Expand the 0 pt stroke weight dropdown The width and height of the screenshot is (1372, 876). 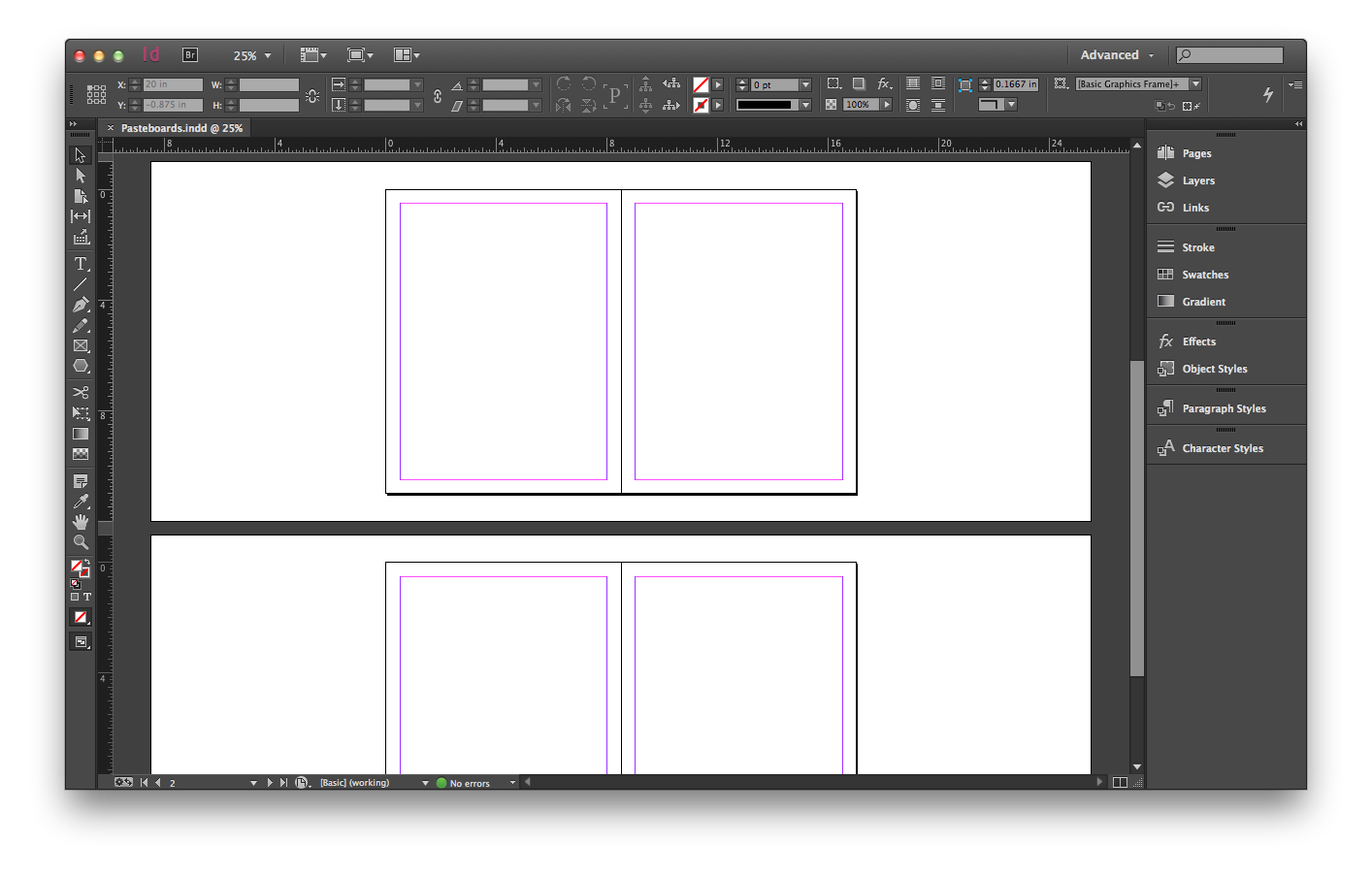805,85
